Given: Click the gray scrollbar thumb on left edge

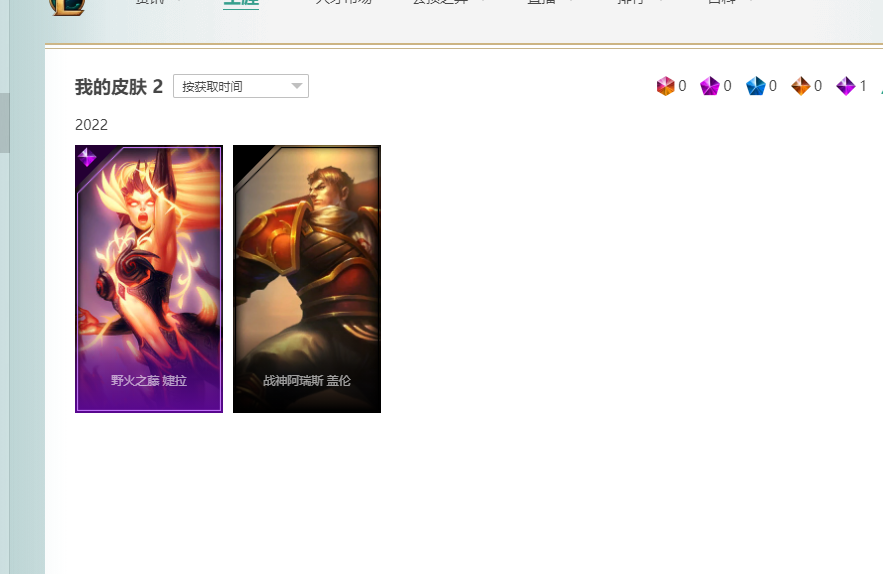Looking at the screenshot, I should point(5,123).
